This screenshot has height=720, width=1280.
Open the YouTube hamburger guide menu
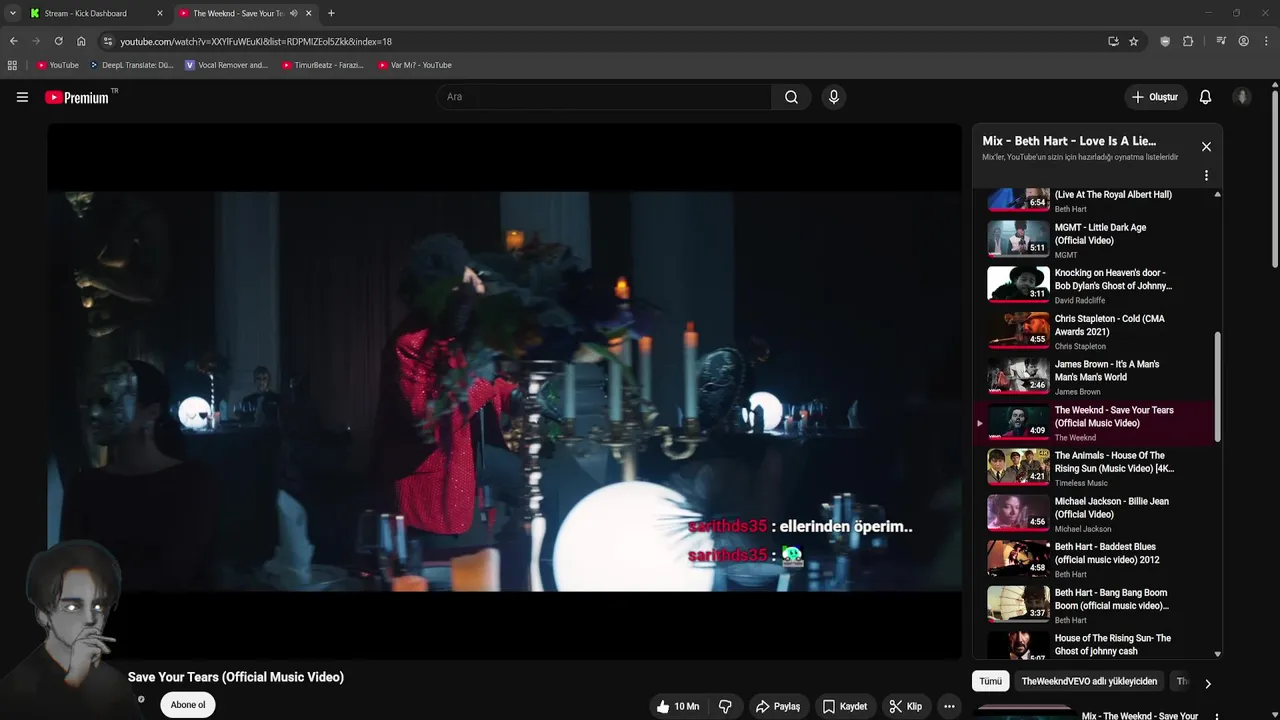(22, 97)
